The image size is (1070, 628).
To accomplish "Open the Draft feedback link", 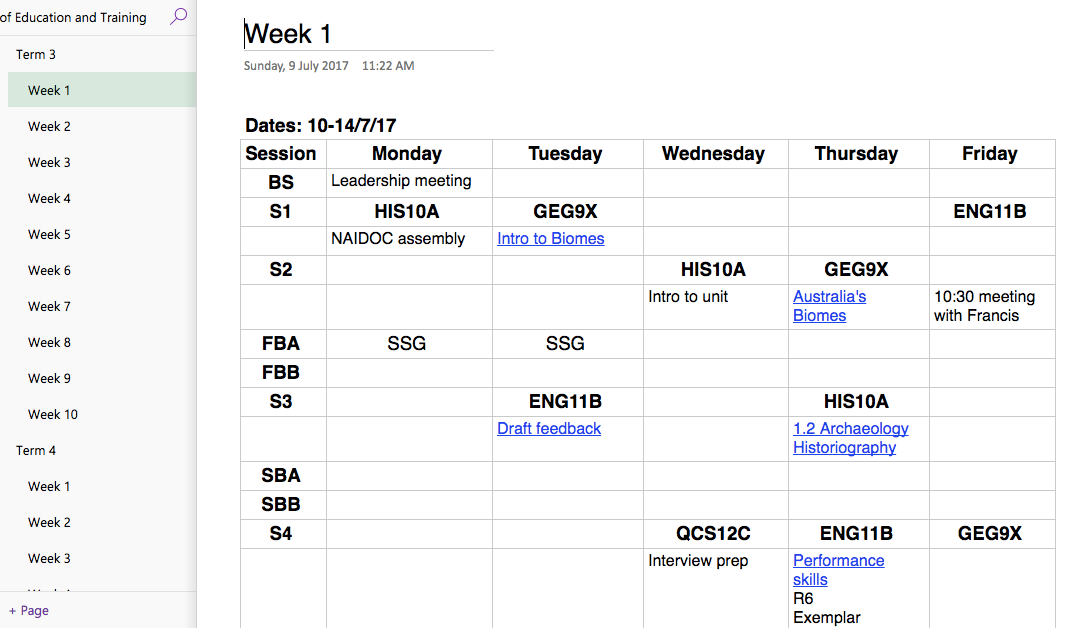I will point(549,429).
